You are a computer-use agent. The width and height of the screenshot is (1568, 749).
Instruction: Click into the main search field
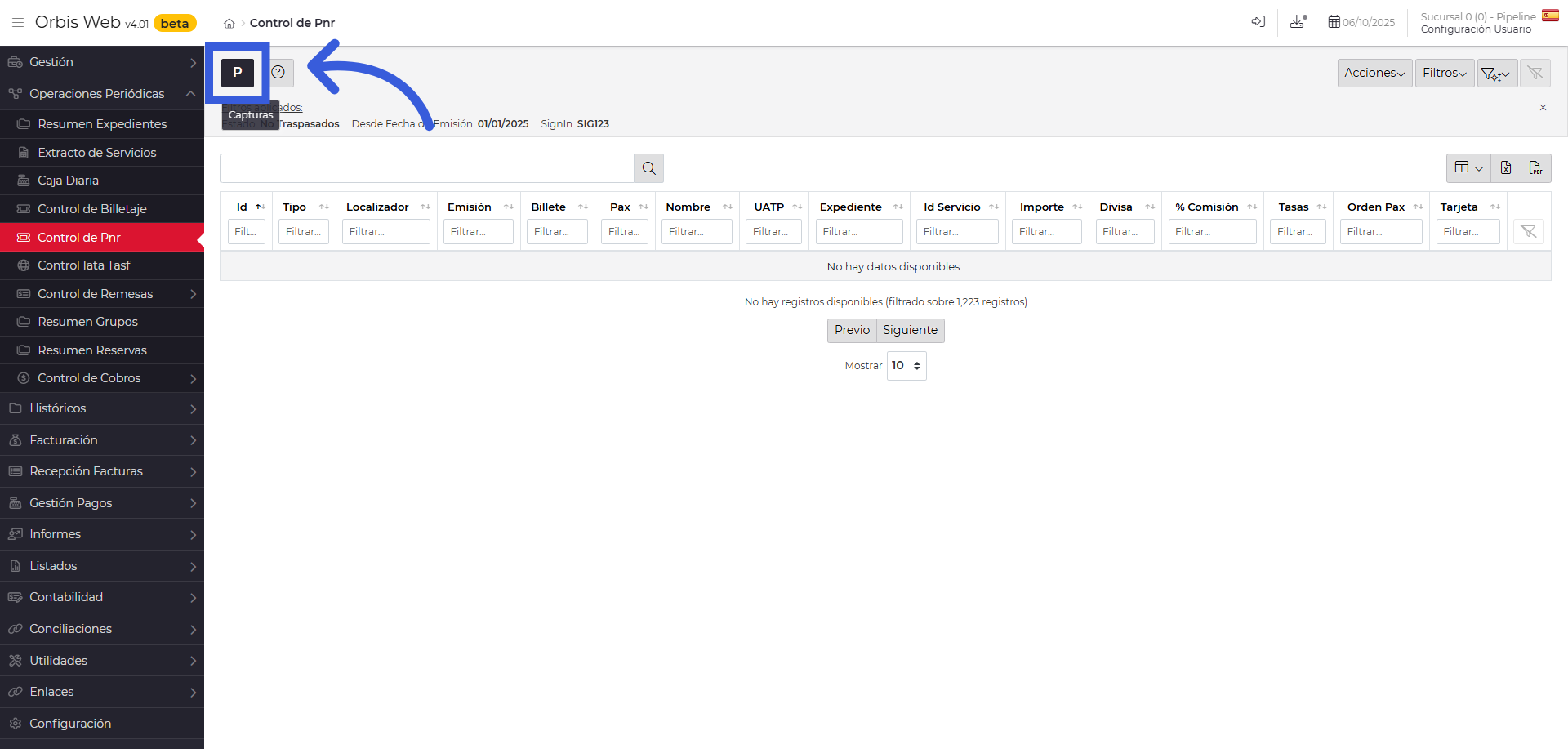point(427,168)
